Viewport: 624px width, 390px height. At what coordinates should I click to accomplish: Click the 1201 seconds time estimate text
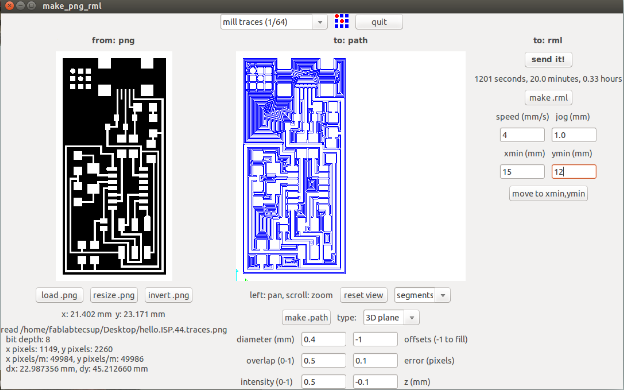point(548,79)
